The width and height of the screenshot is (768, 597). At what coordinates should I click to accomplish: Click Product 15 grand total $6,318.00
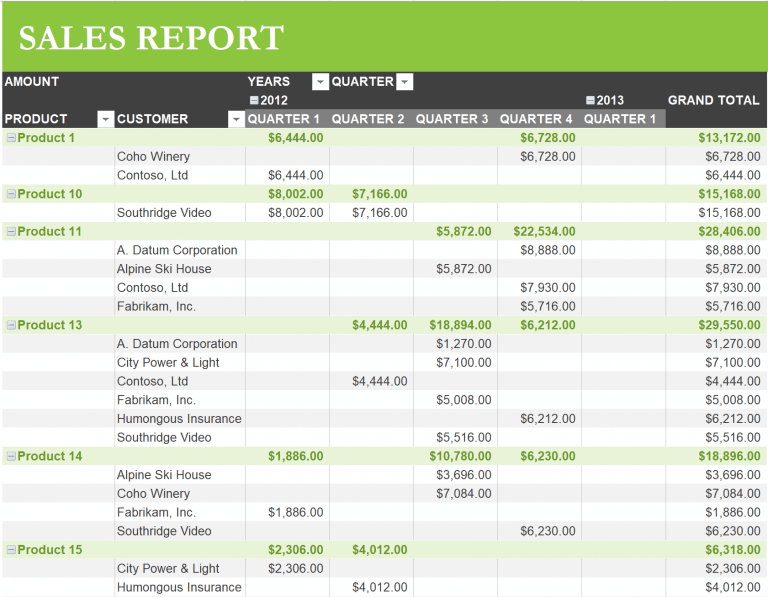click(x=733, y=550)
